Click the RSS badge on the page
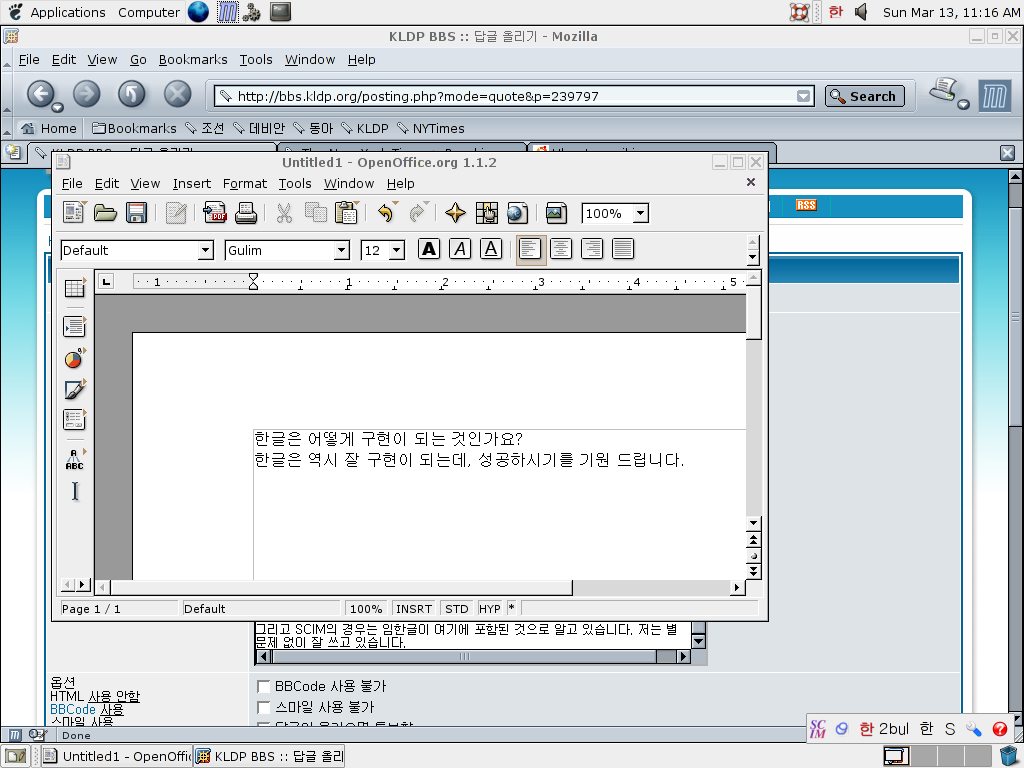 [807, 205]
